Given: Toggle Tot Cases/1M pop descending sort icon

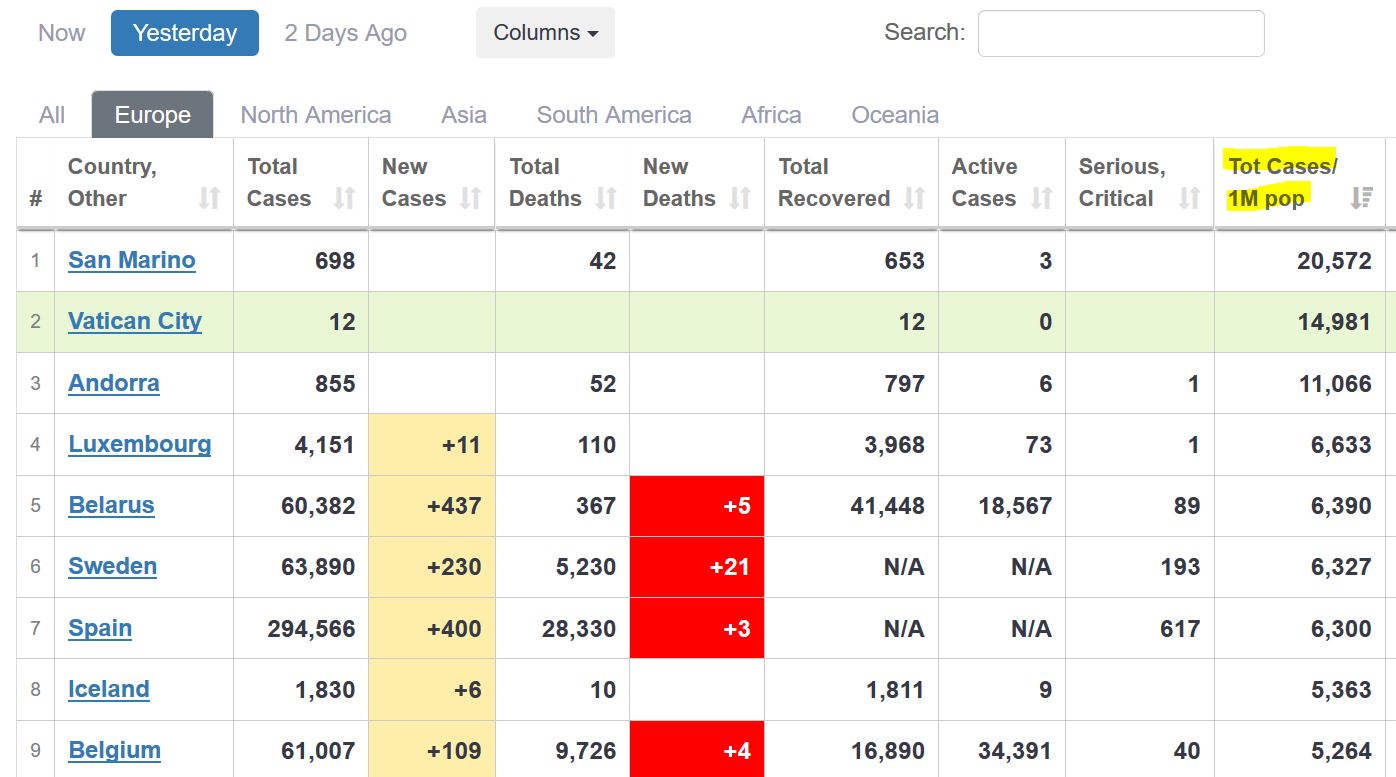Looking at the screenshot, I should [1361, 198].
